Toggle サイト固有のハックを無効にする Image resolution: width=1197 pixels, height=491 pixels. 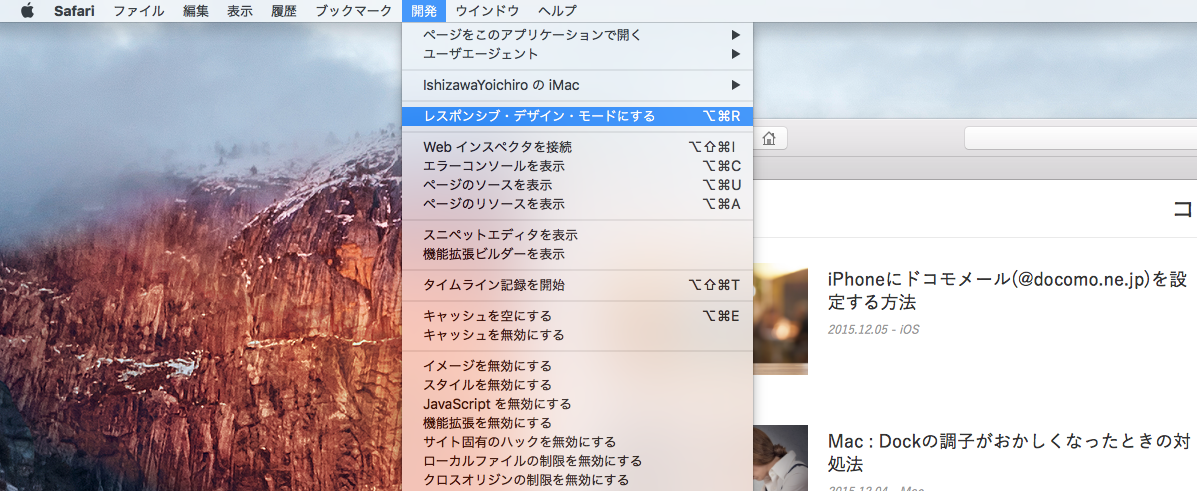(x=577, y=441)
